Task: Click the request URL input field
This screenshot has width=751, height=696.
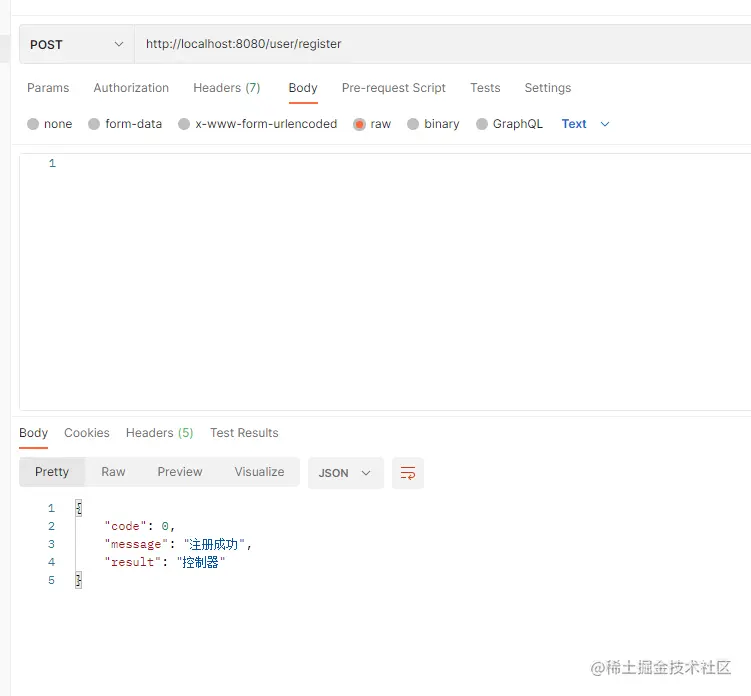Action: (x=440, y=44)
